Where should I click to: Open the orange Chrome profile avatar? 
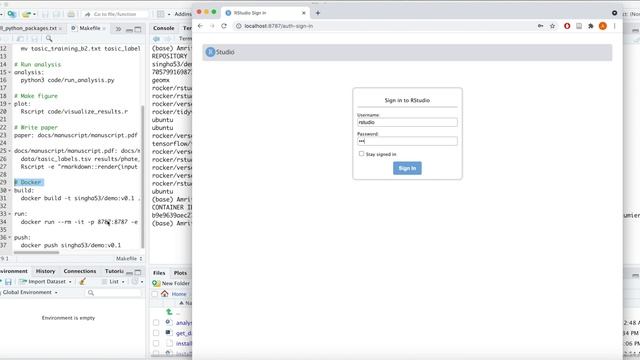(603, 26)
